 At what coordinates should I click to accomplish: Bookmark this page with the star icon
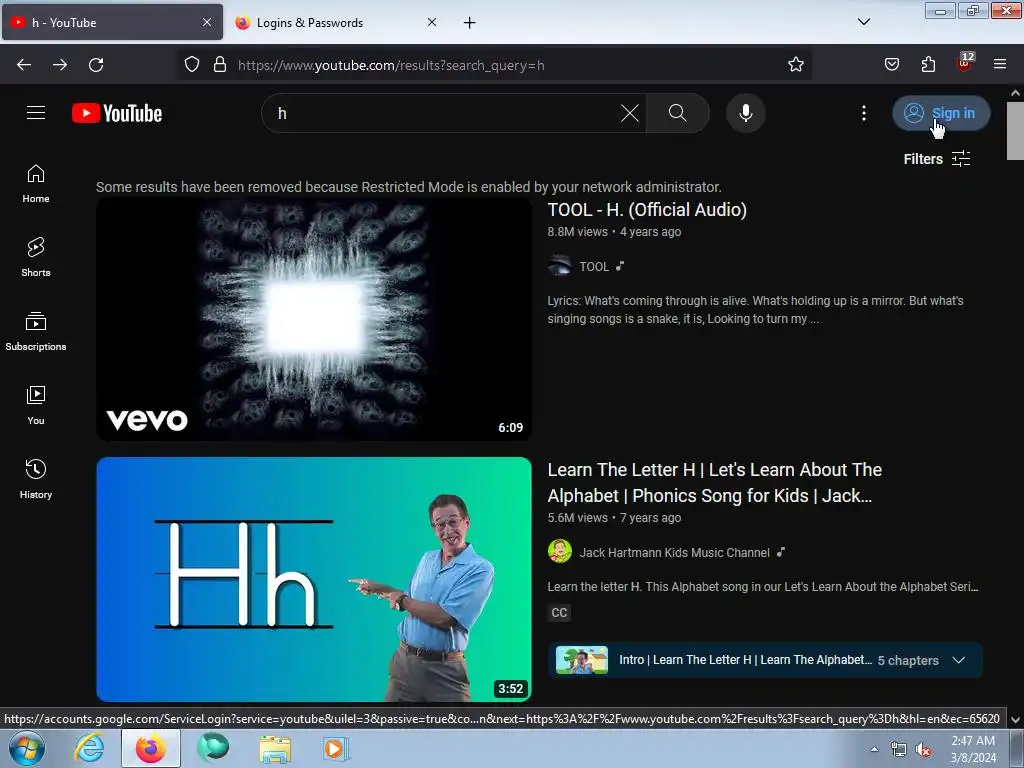(x=795, y=65)
